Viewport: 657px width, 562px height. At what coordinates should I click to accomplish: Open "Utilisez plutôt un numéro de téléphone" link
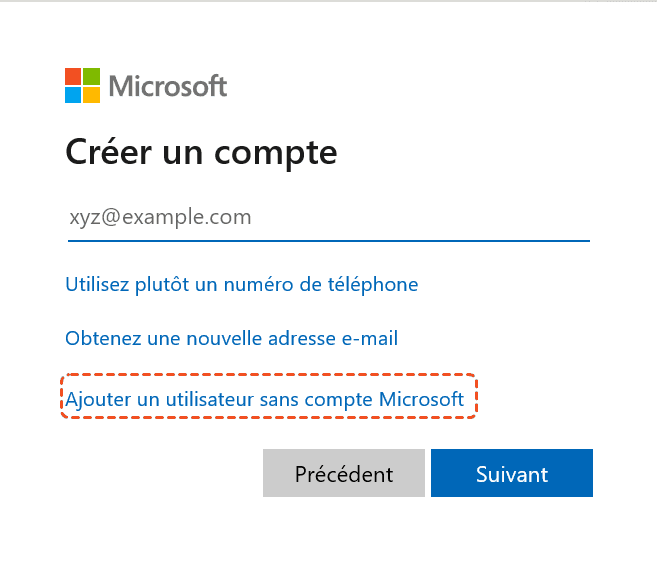point(241,284)
